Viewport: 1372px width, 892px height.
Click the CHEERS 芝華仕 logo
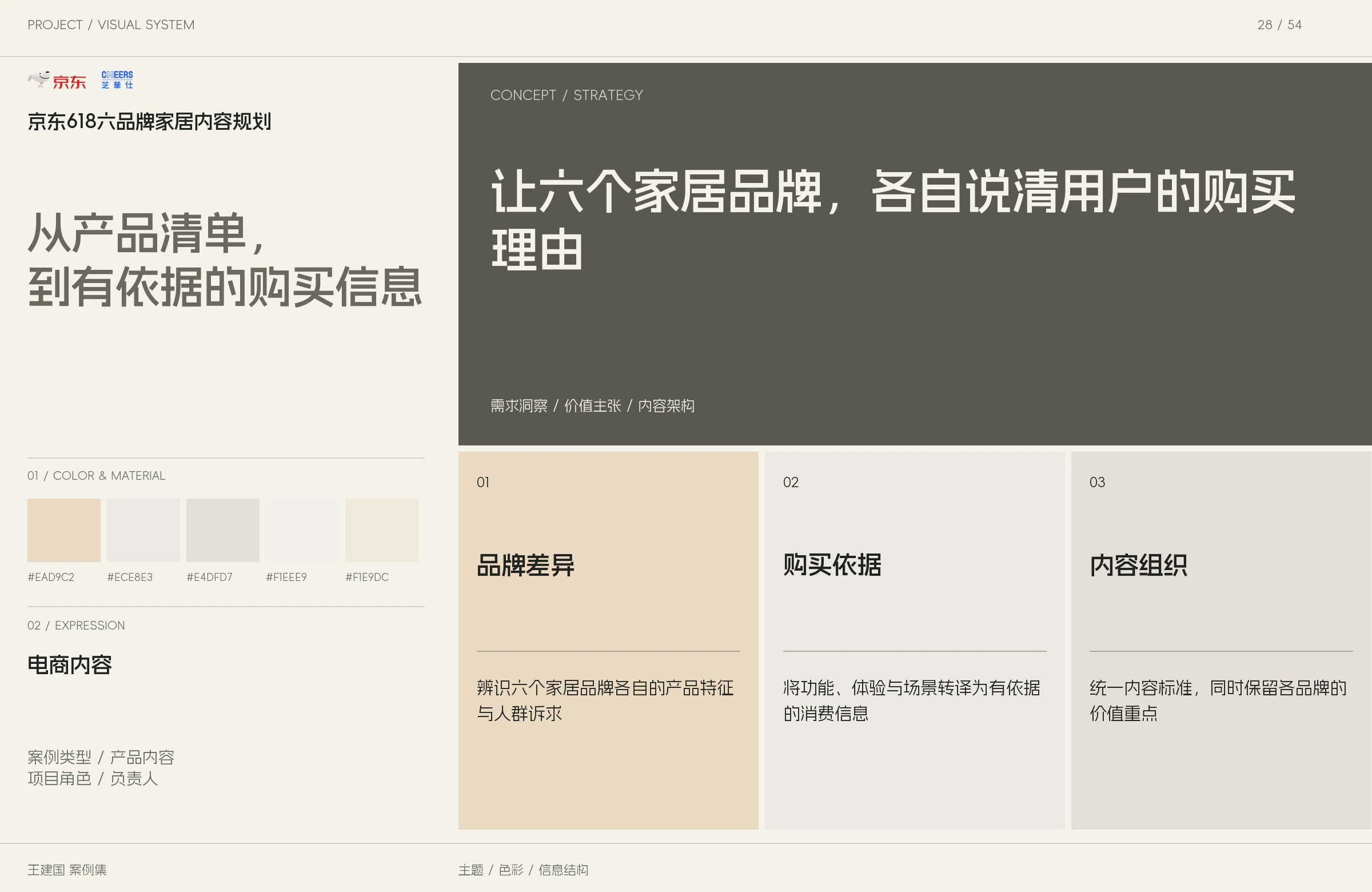[117, 79]
